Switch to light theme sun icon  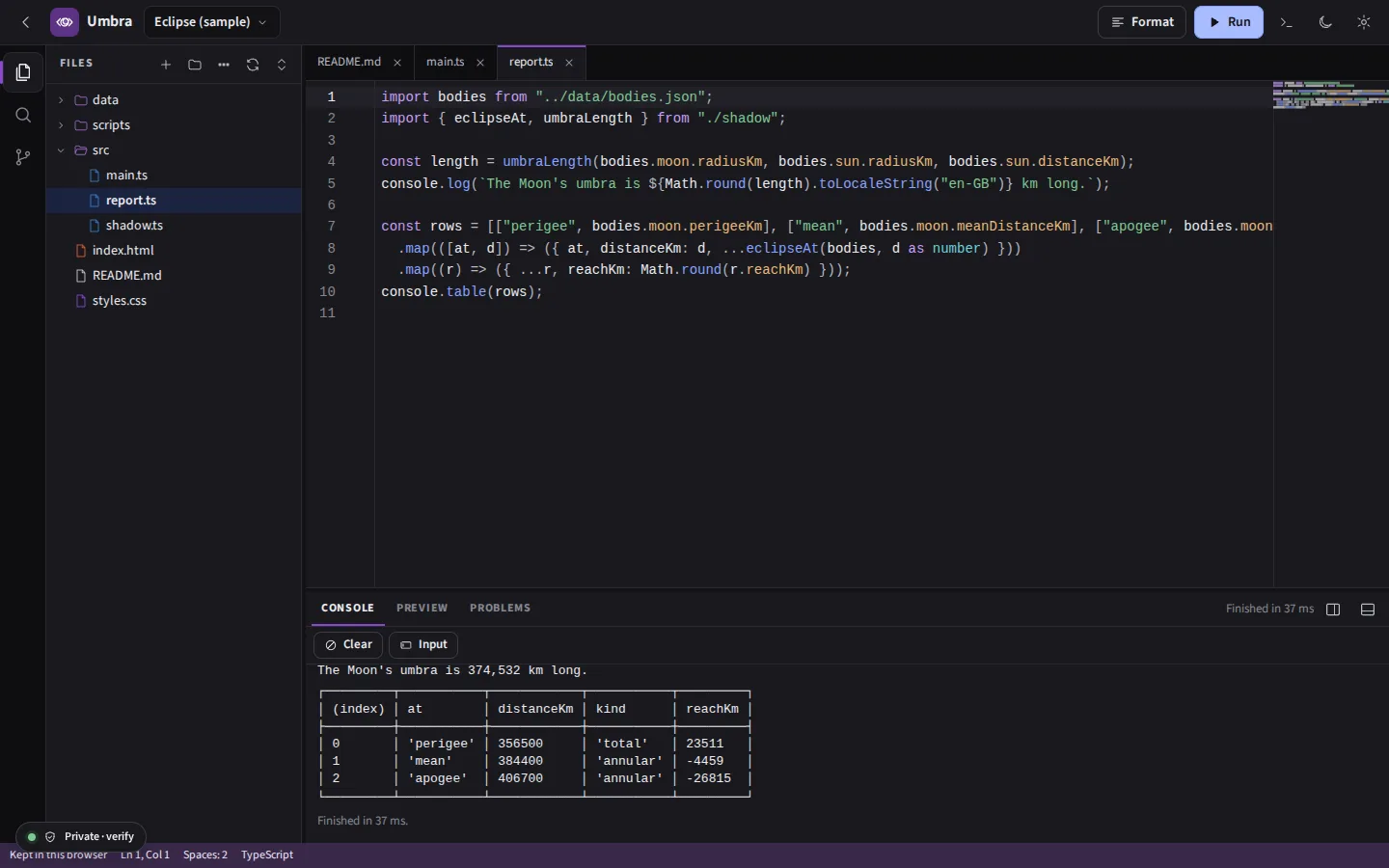1364,22
